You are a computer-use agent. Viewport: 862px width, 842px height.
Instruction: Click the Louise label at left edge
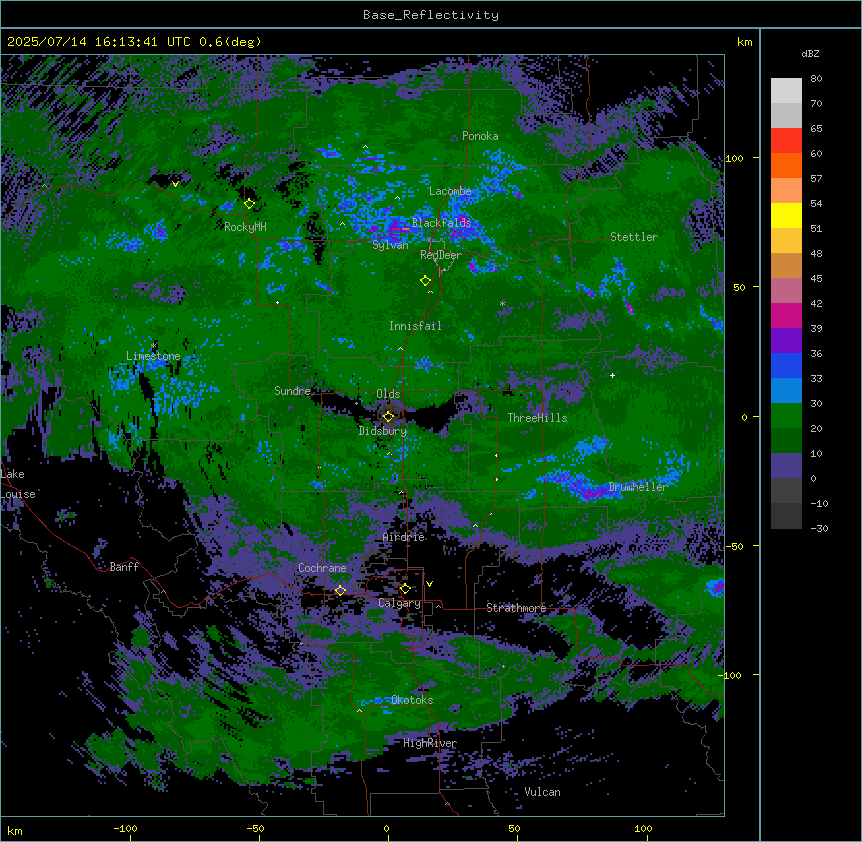(x=18, y=494)
